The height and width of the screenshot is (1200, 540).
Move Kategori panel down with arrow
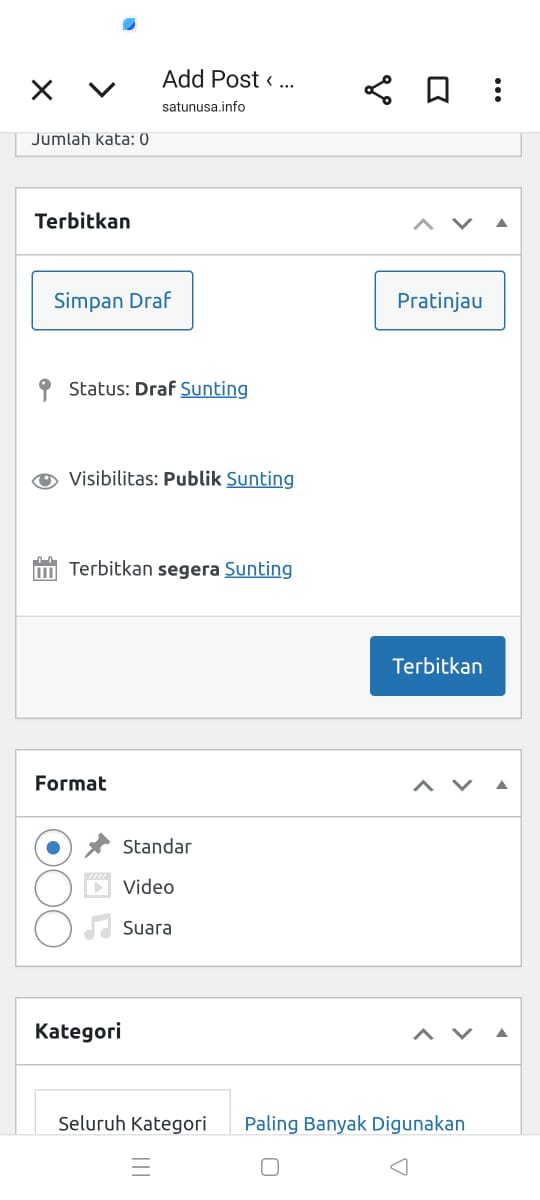click(462, 1033)
